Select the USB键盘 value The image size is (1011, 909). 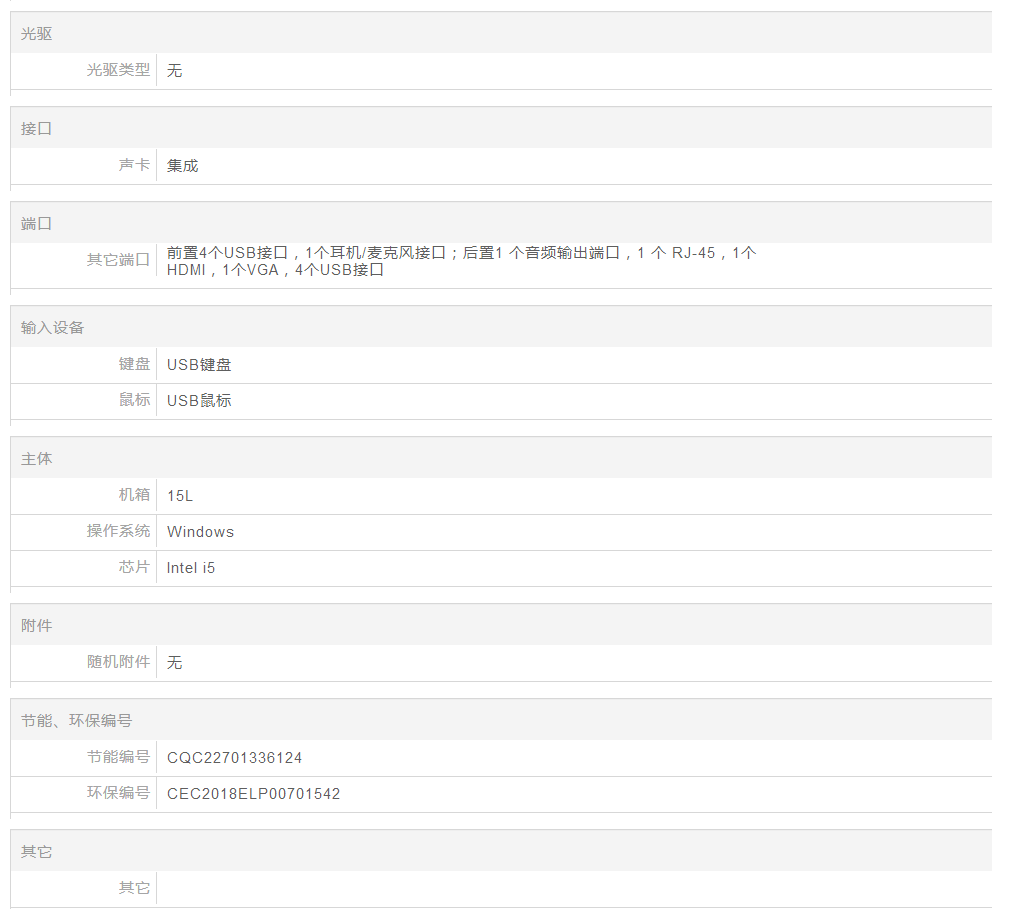[x=199, y=365]
